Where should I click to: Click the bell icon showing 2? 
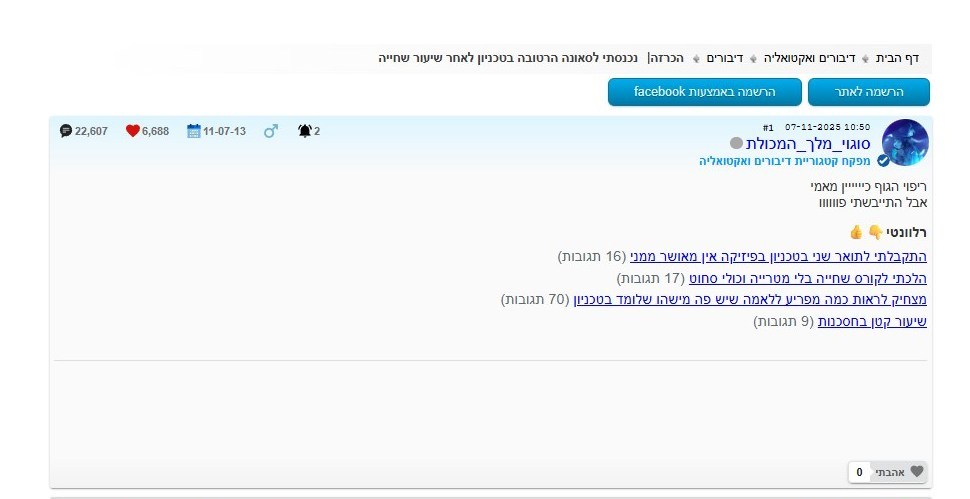click(x=304, y=131)
